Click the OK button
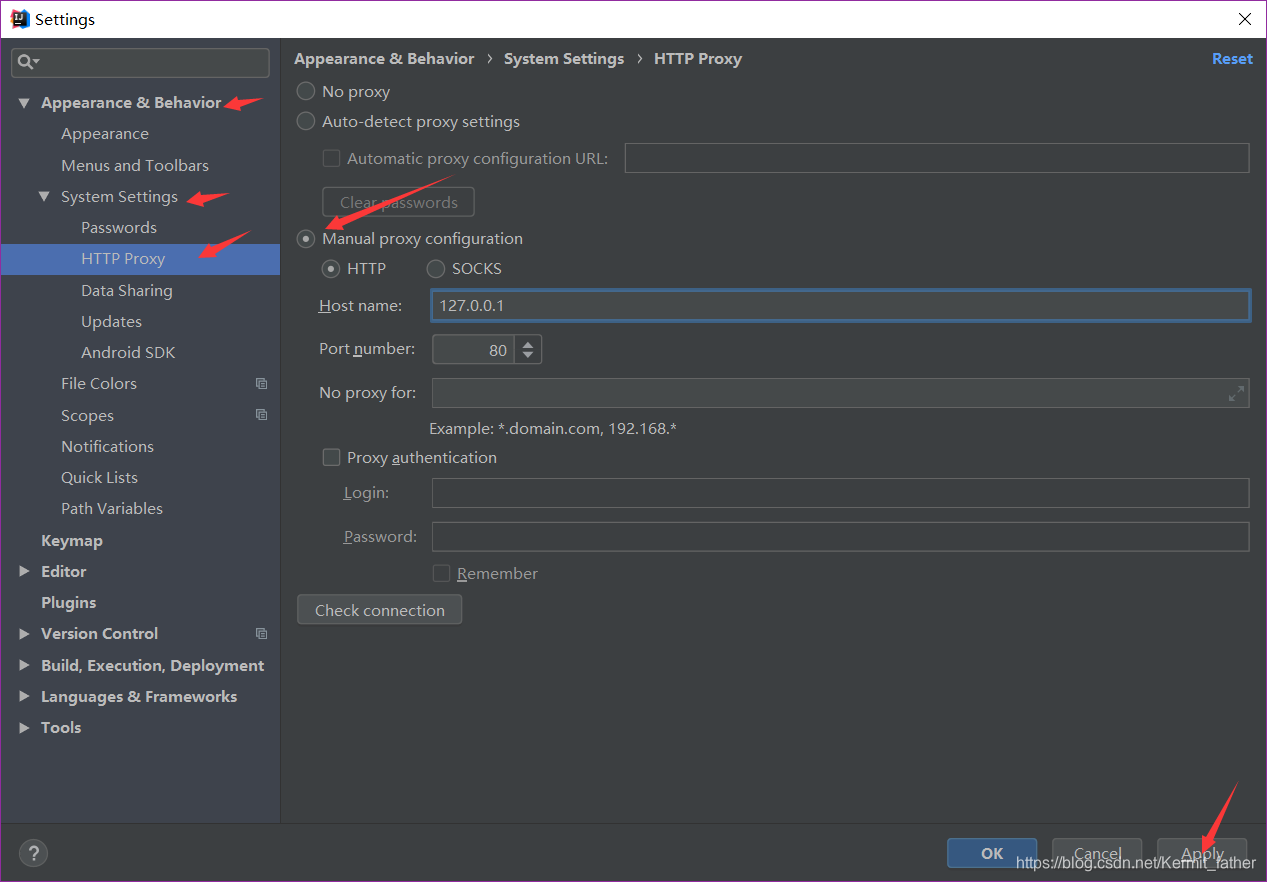Image resolution: width=1267 pixels, height=882 pixels. pos(992,853)
